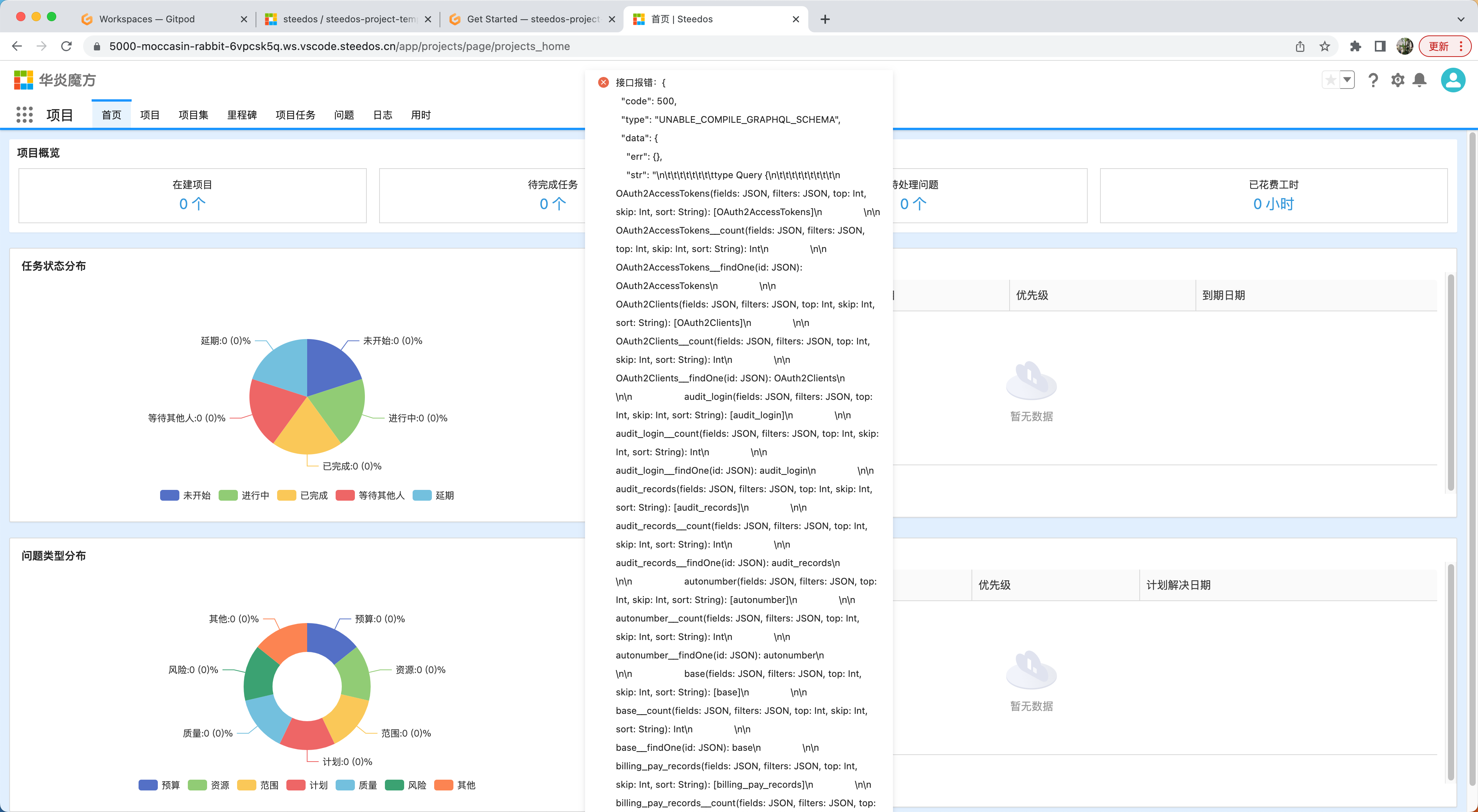Expand the Chrome tab search chevron

[x=1460, y=19]
